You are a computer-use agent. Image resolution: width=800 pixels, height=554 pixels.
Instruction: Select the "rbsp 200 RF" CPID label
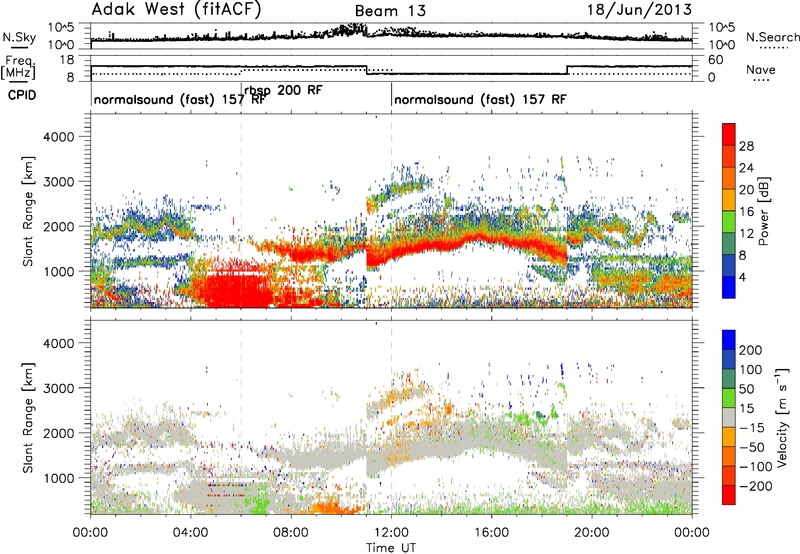click(283, 90)
